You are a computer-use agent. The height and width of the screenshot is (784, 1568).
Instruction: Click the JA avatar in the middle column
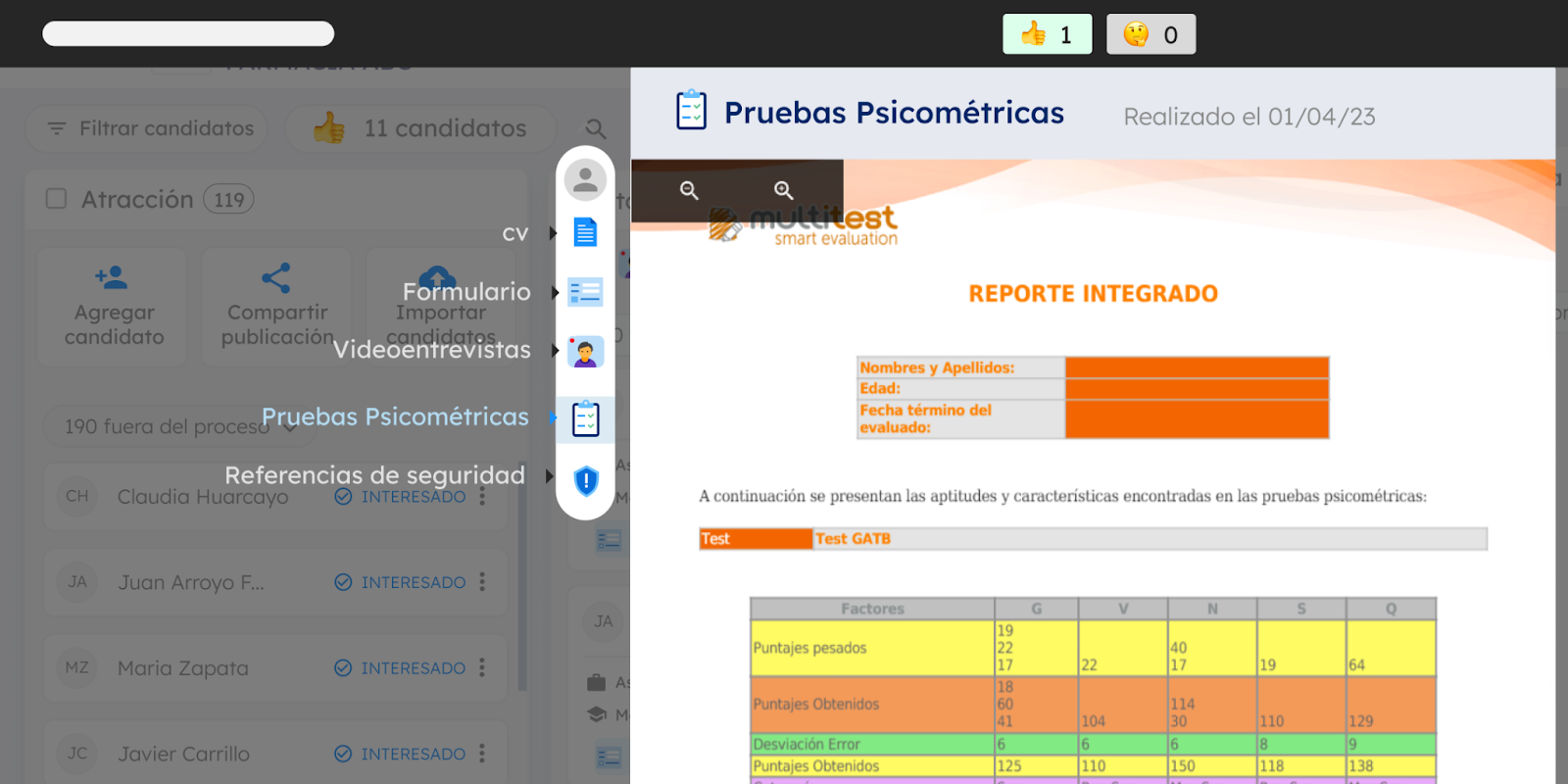click(604, 621)
